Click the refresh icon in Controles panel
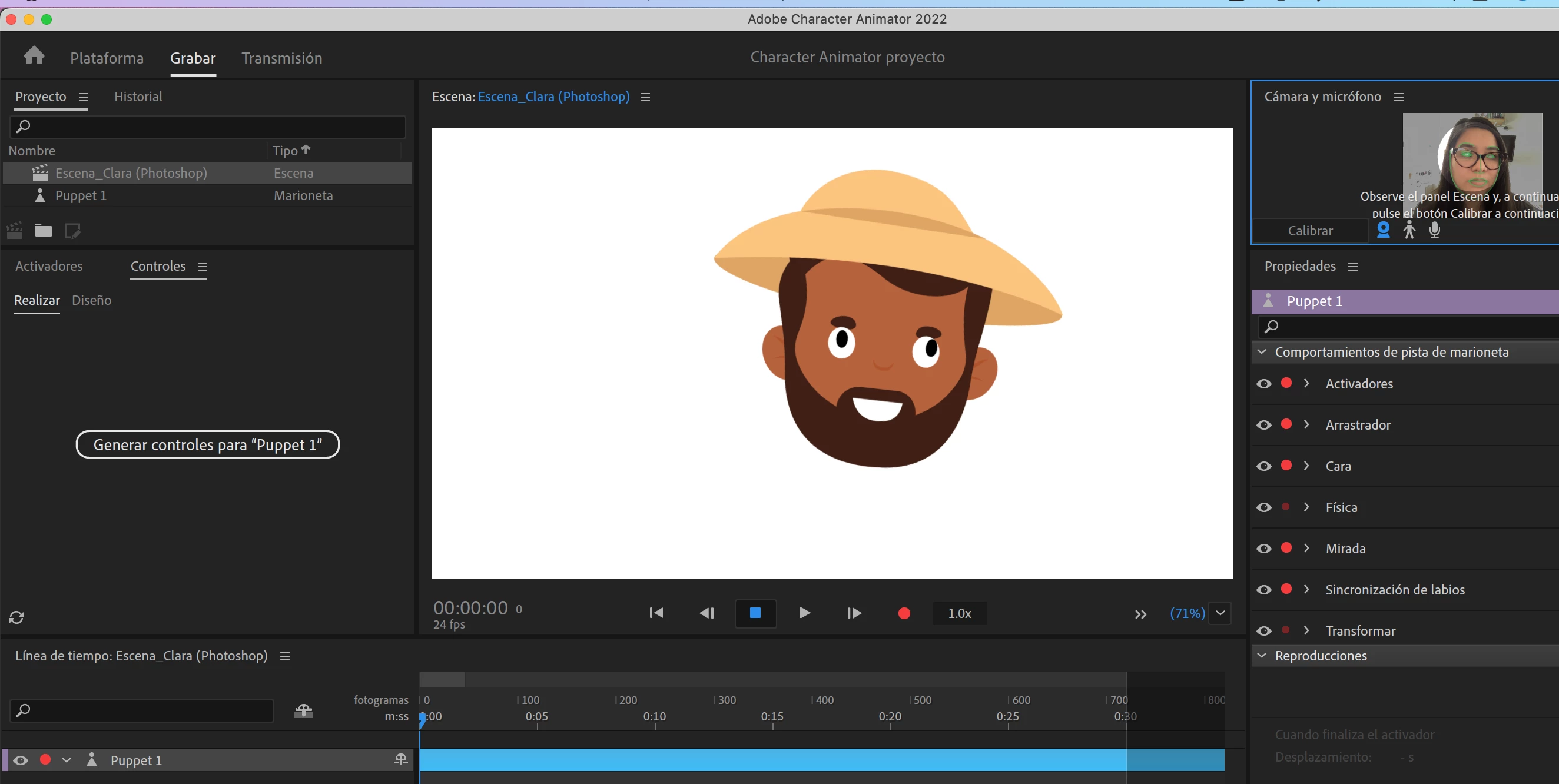This screenshot has width=1559, height=784. (16, 617)
